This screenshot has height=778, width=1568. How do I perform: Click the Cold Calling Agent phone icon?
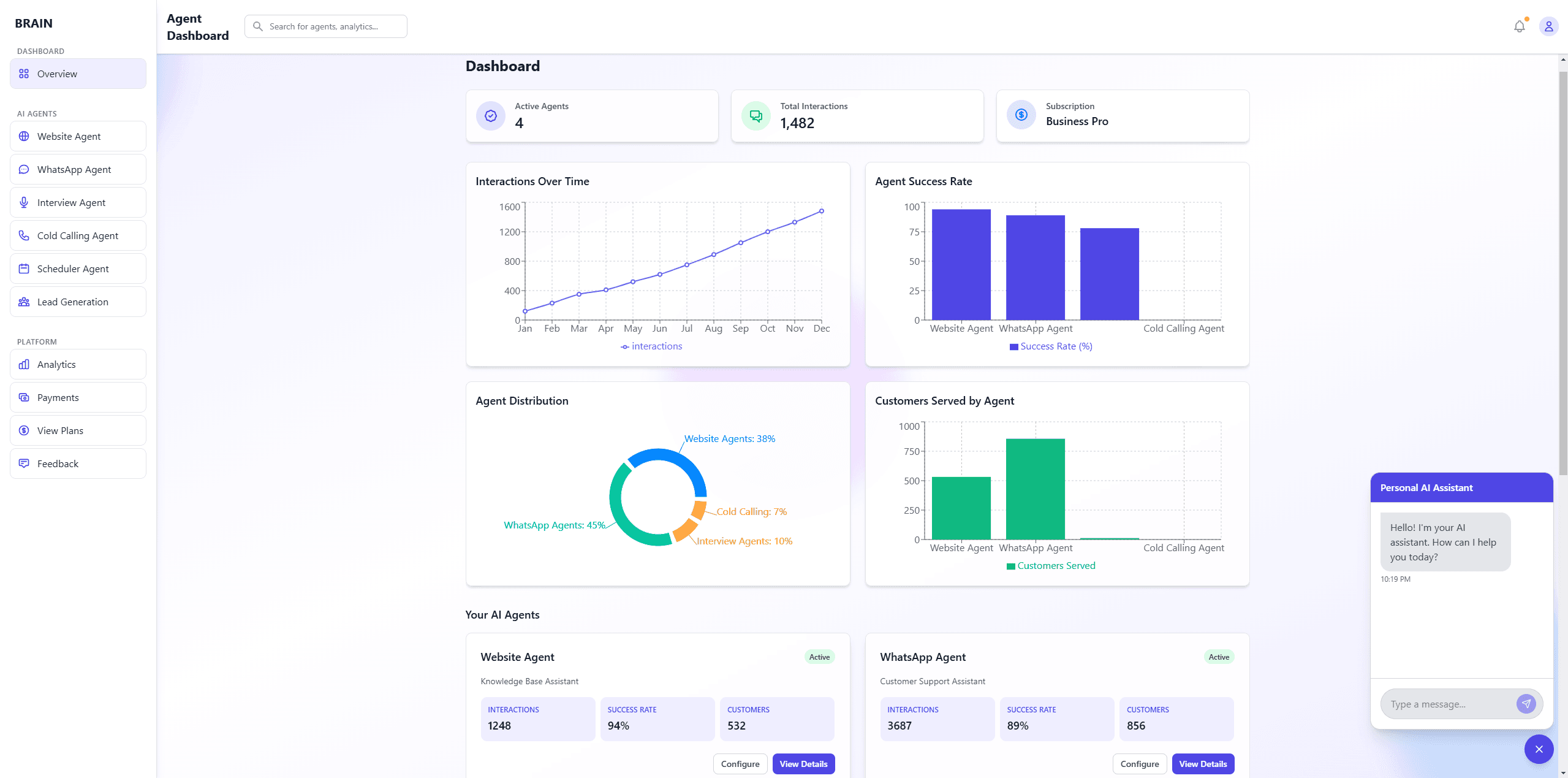click(24, 235)
